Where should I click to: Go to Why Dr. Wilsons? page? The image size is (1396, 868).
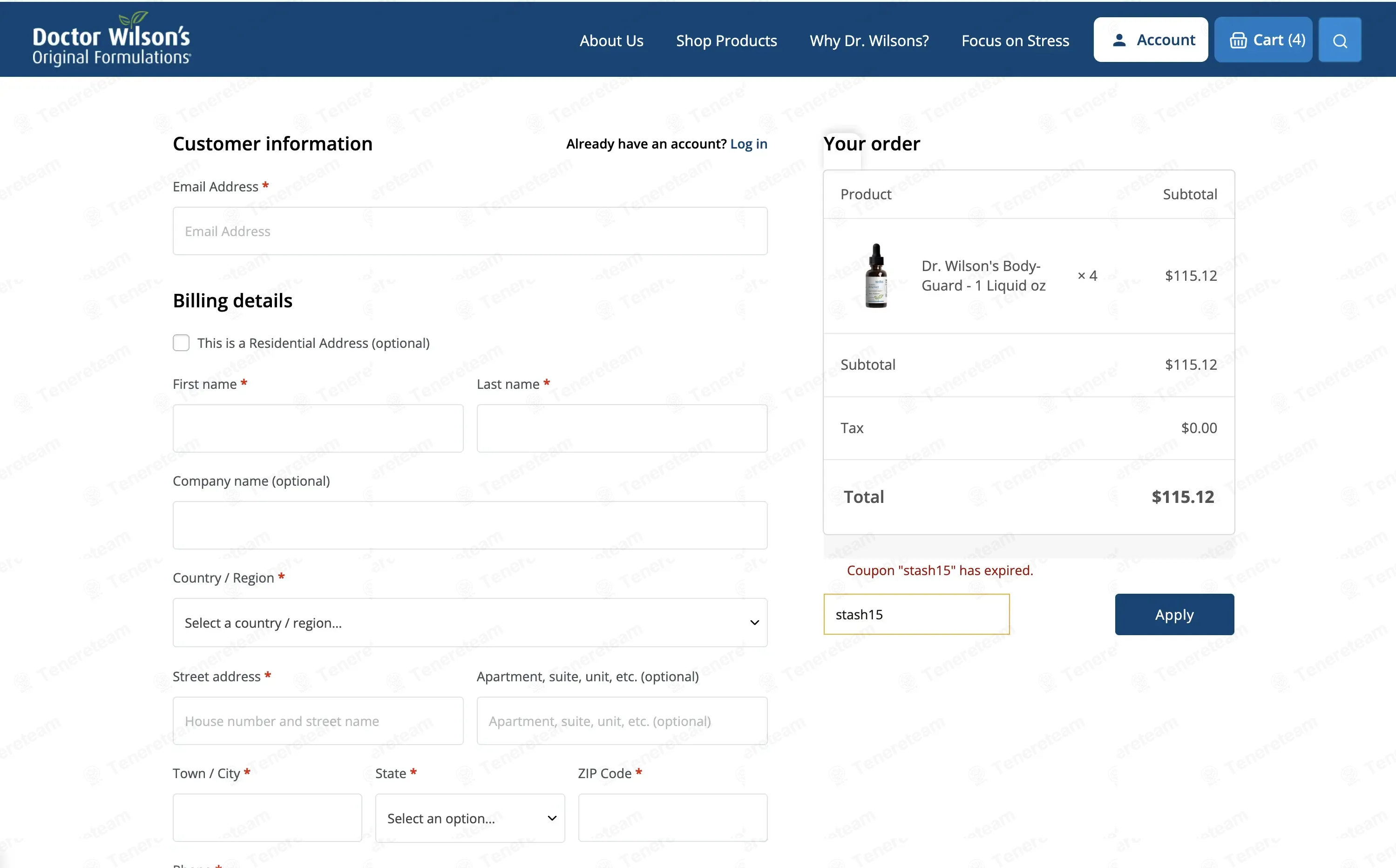pos(869,40)
